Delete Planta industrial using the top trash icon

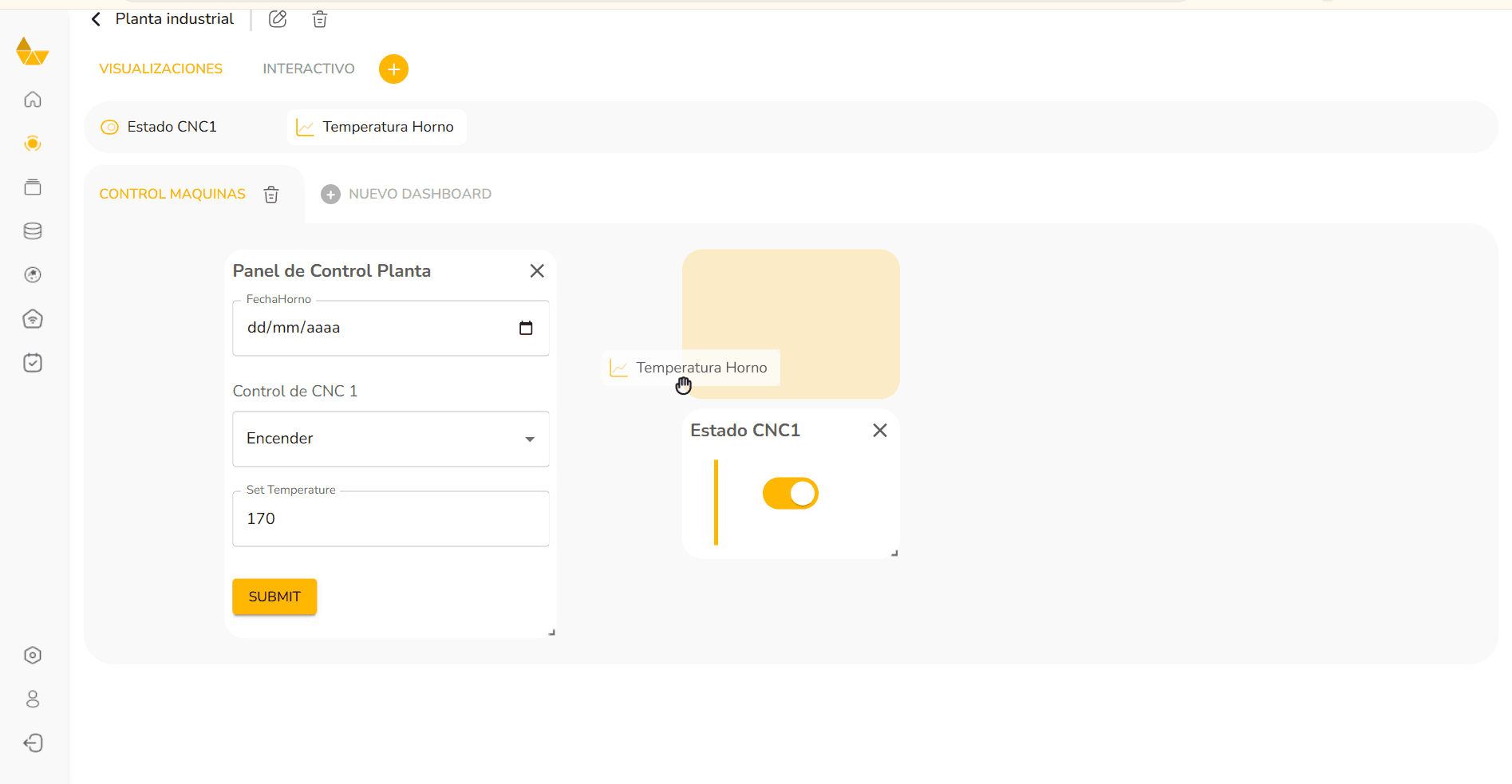point(319,18)
